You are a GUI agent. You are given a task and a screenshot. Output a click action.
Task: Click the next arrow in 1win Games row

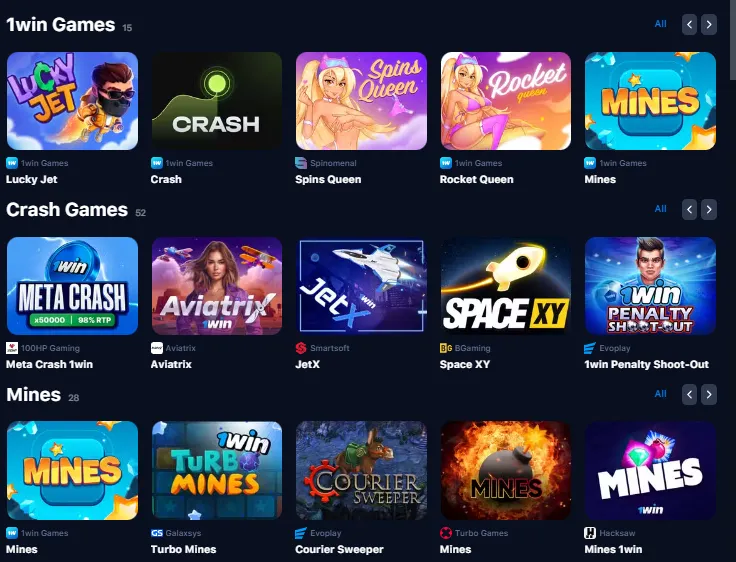[709, 24]
